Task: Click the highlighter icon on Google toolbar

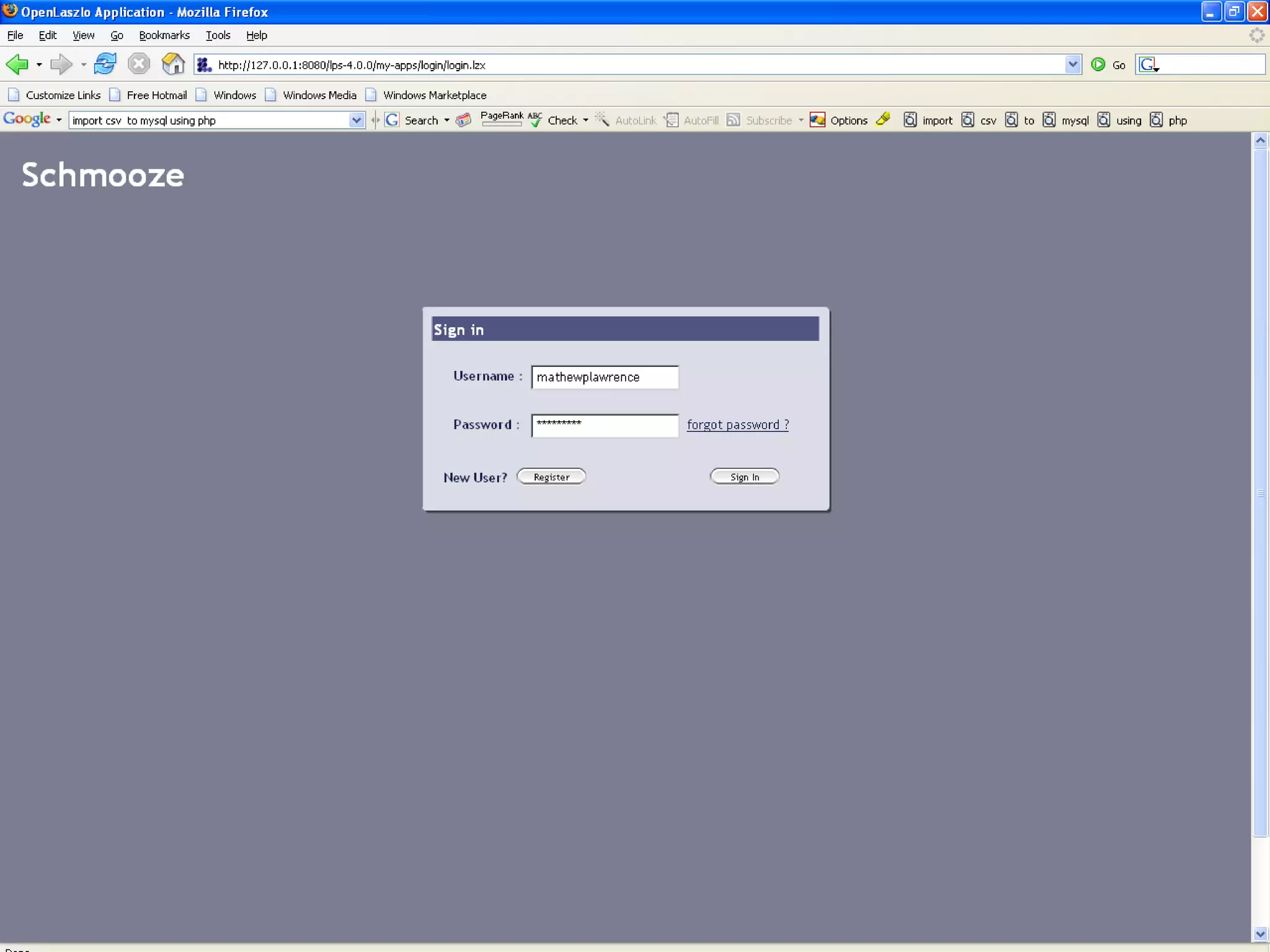Action: point(883,120)
